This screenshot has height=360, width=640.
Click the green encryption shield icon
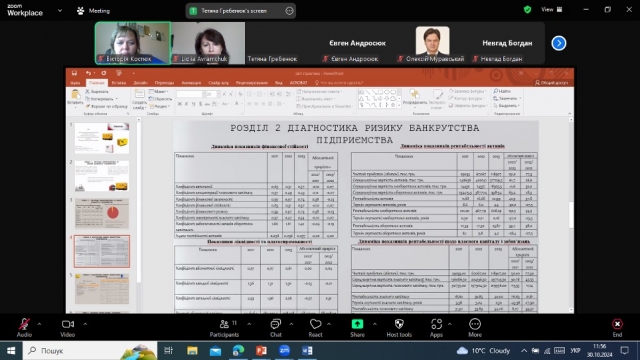pos(527,9)
